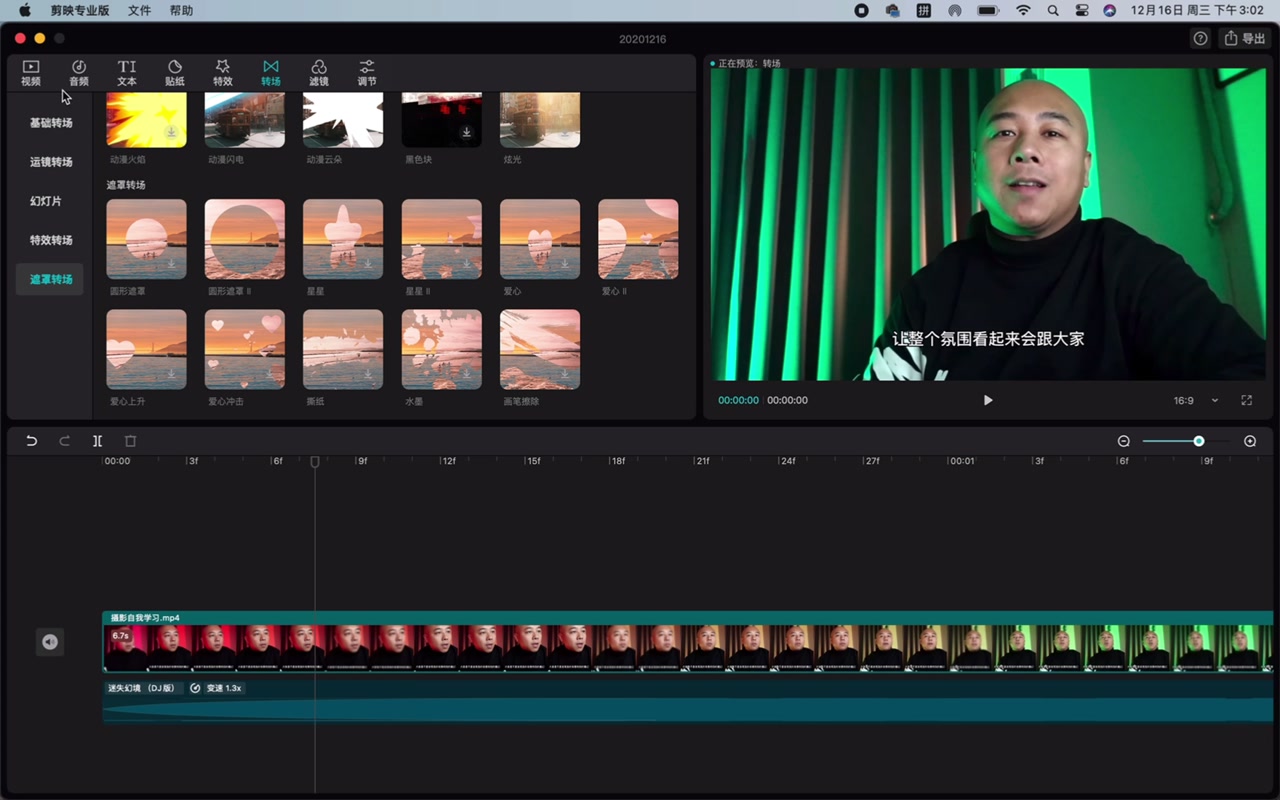Open Spotlight search in menu bar
Image resolution: width=1280 pixels, height=800 pixels.
click(x=1053, y=11)
